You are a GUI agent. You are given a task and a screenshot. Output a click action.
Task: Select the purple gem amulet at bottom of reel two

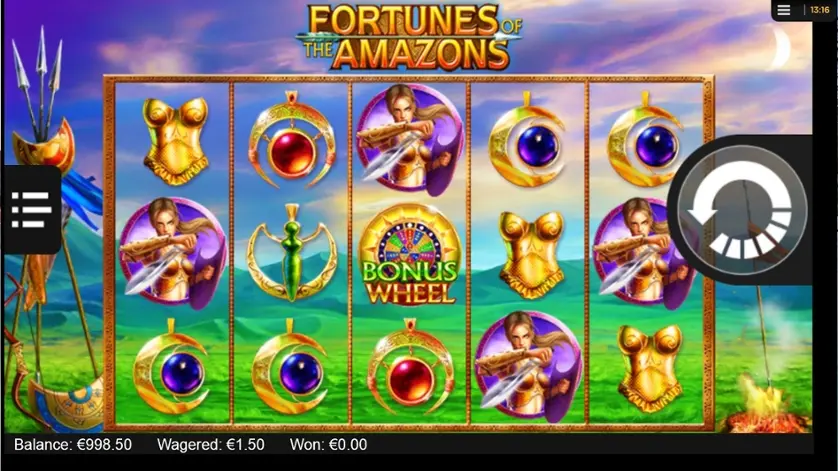point(291,368)
